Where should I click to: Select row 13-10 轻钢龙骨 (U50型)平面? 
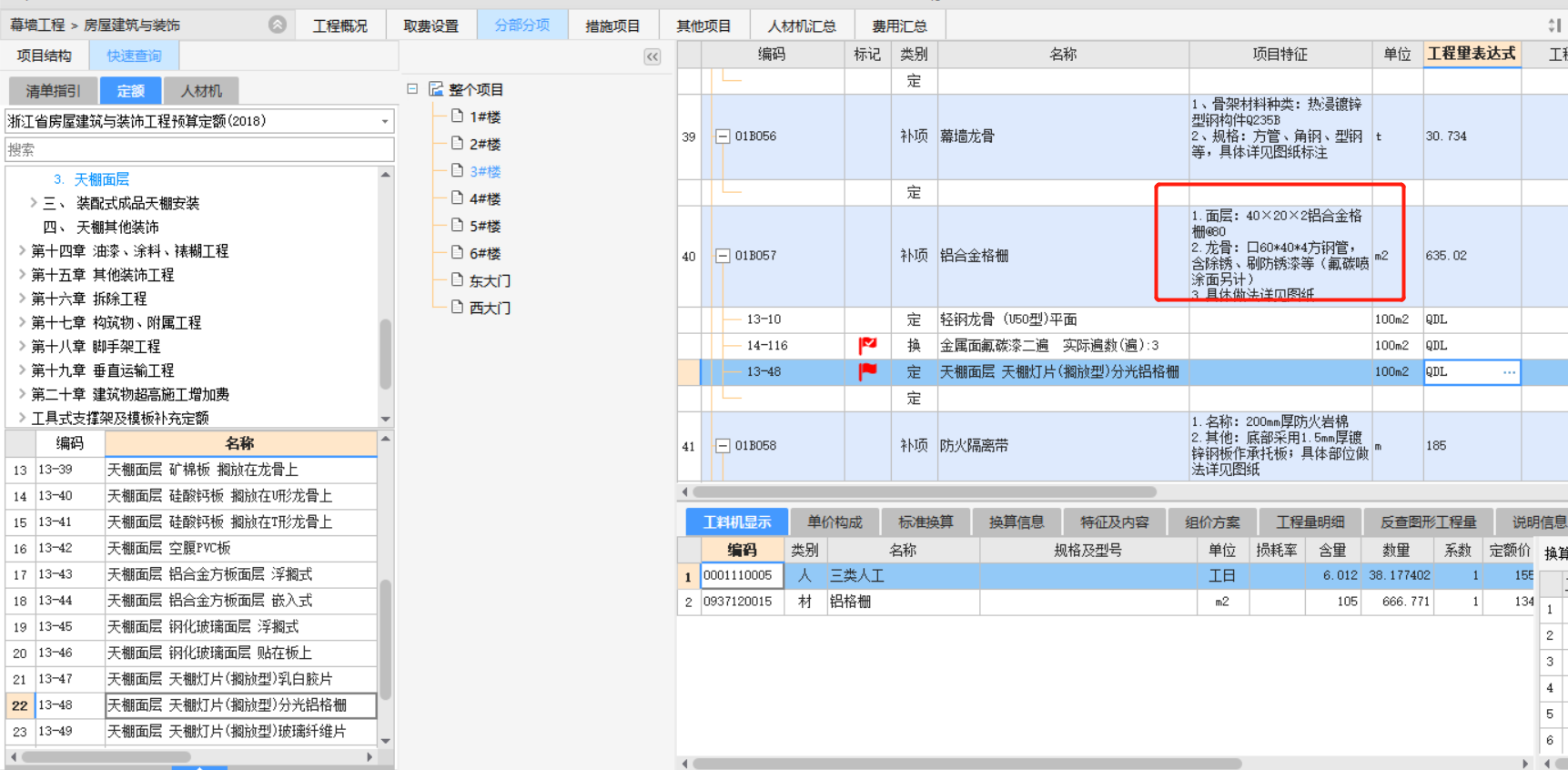pos(1008,319)
